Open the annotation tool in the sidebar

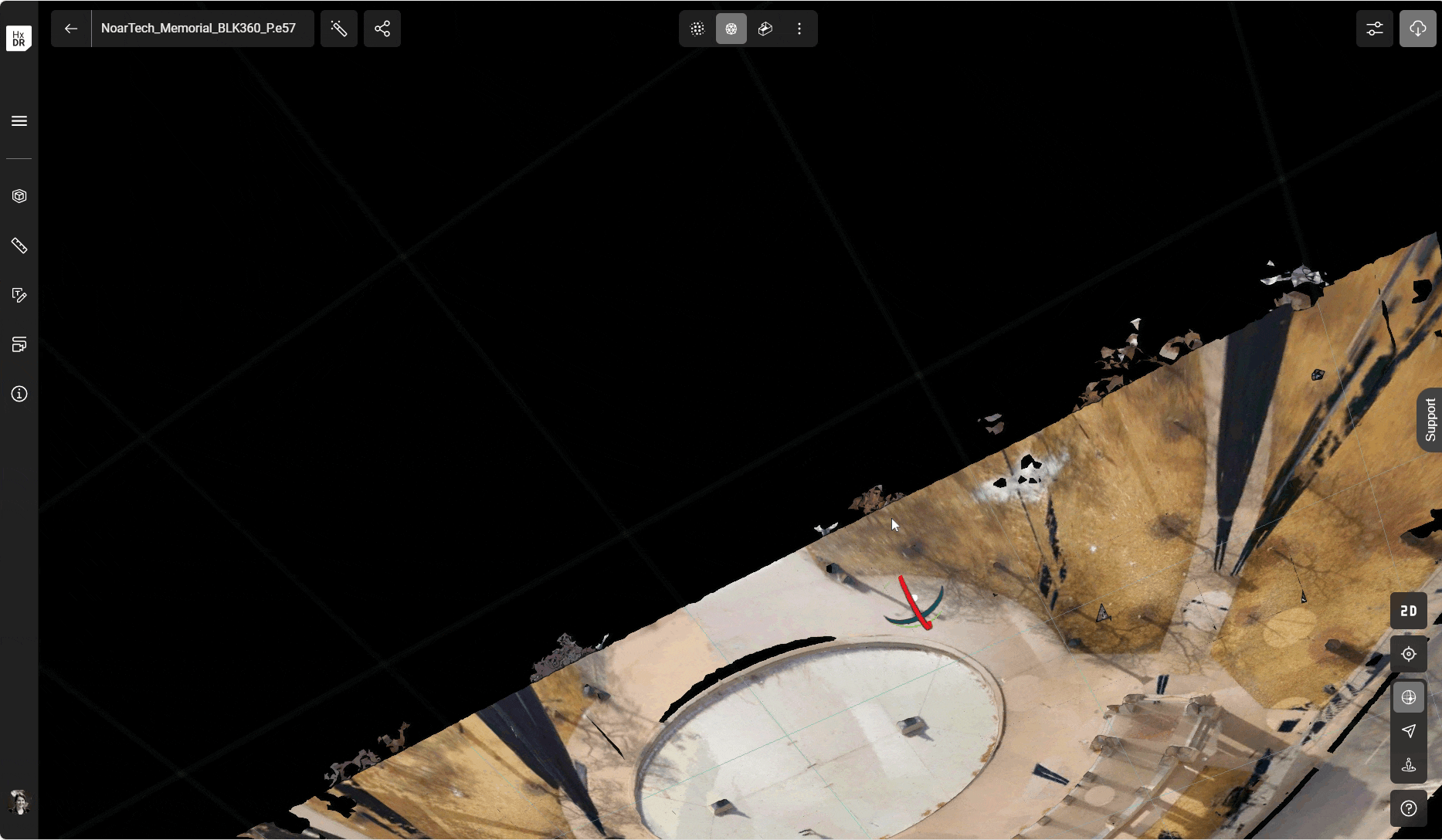19,295
